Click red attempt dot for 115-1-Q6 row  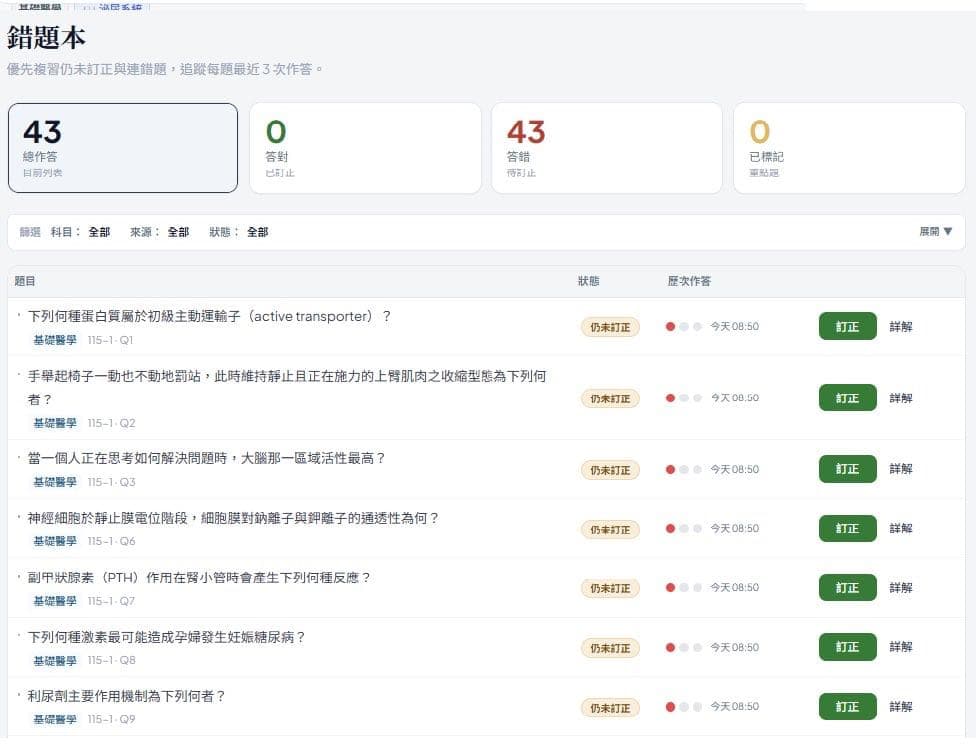tap(670, 528)
